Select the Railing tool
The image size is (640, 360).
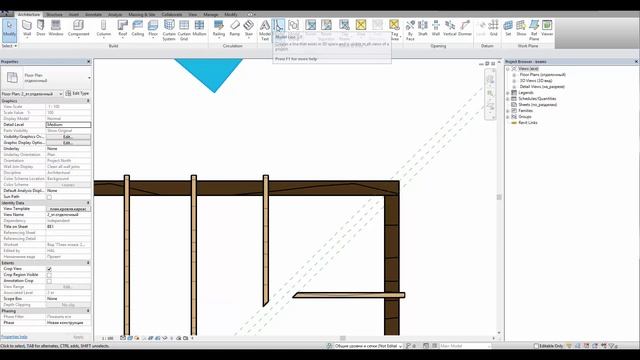[219, 29]
